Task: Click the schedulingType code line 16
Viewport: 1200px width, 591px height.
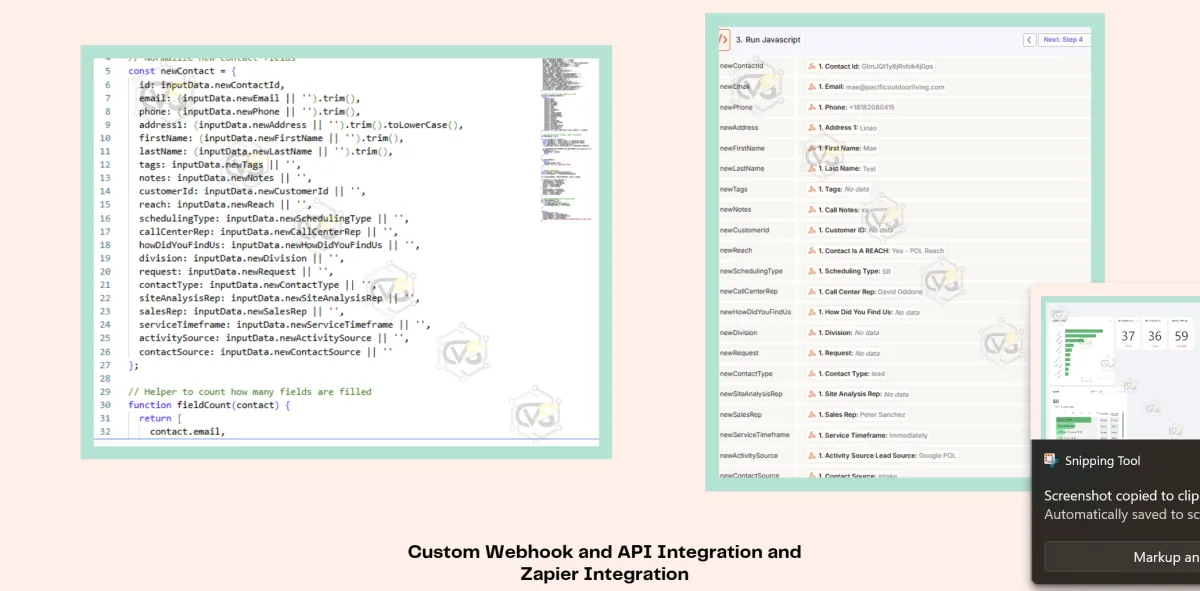Action: [274, 218]
